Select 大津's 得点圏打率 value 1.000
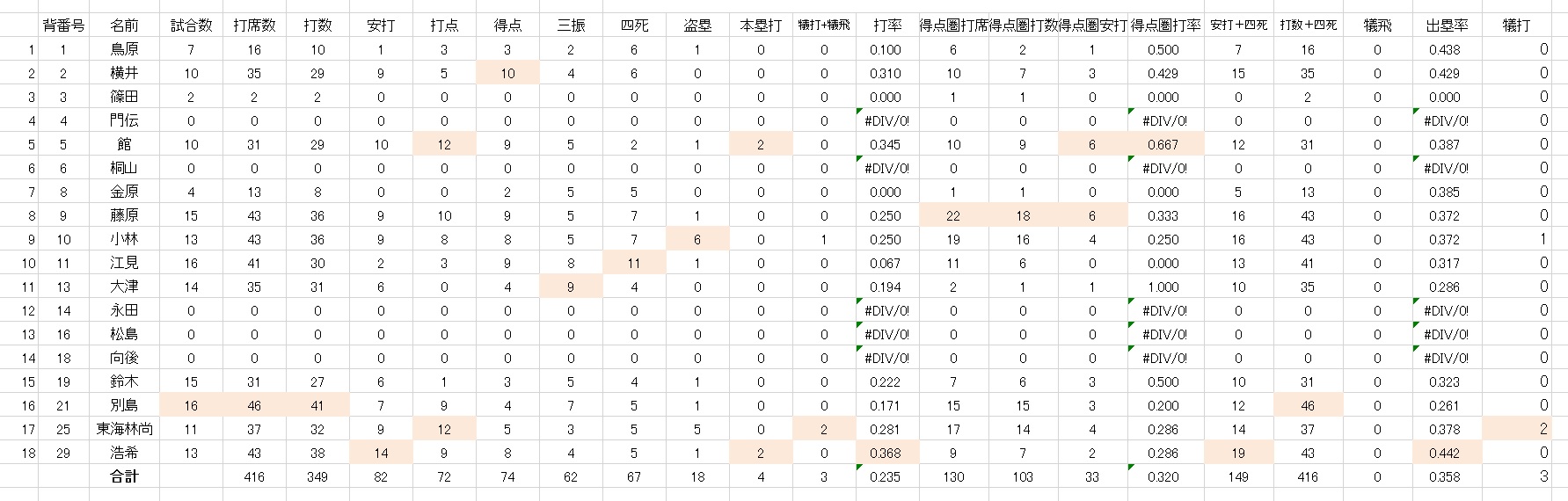 1165,287
